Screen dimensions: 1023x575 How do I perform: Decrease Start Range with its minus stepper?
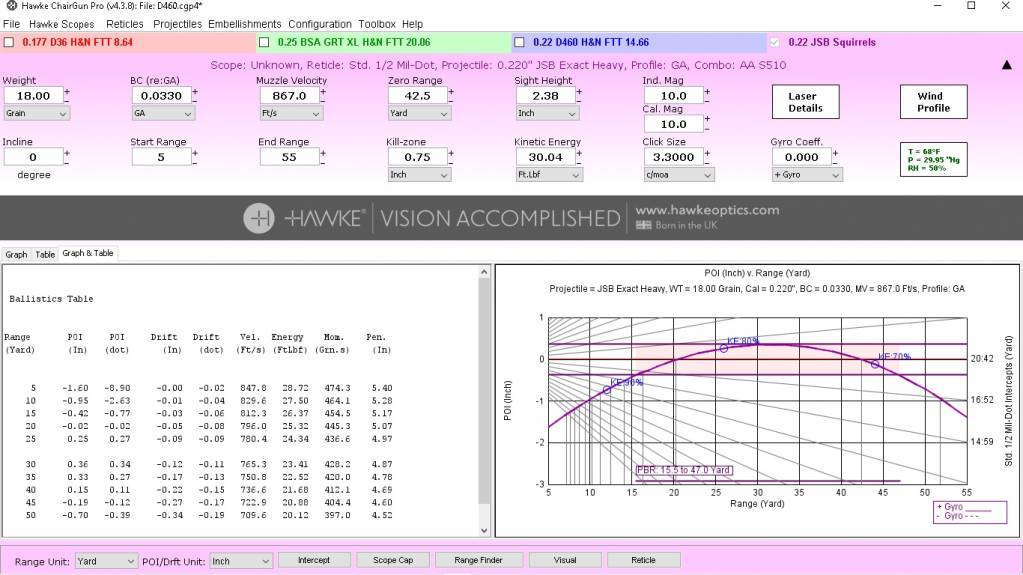pyautogui.click(x=194, y=161)
